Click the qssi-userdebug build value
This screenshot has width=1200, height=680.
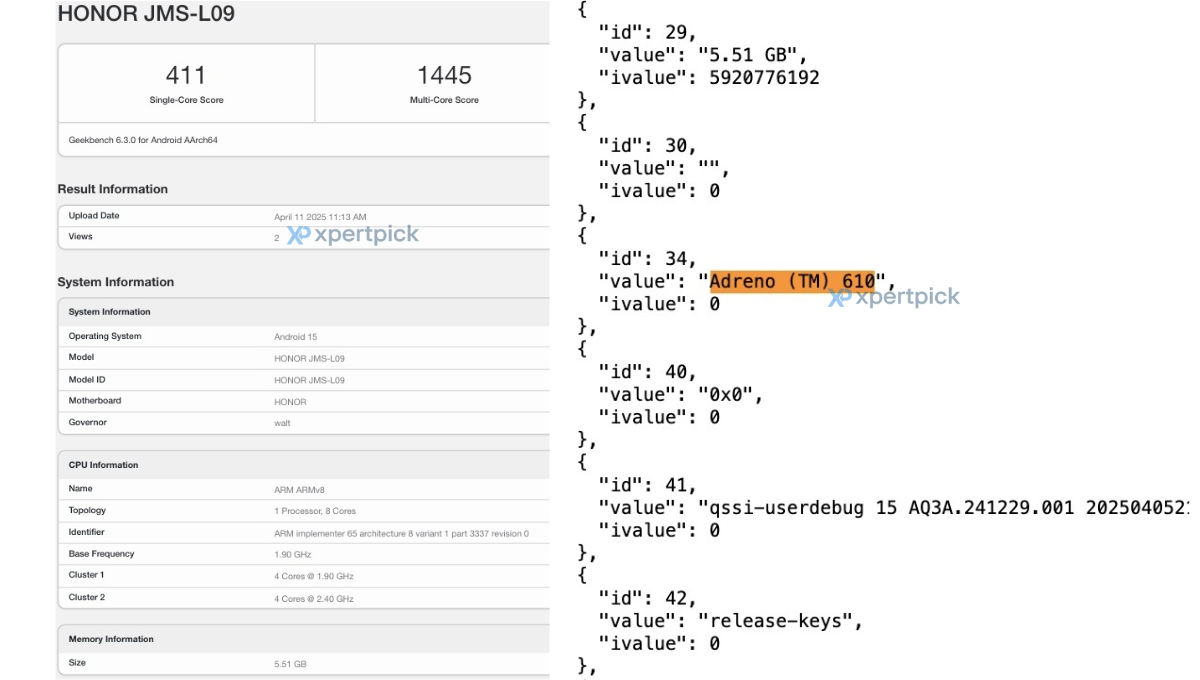tap(945, 508)
